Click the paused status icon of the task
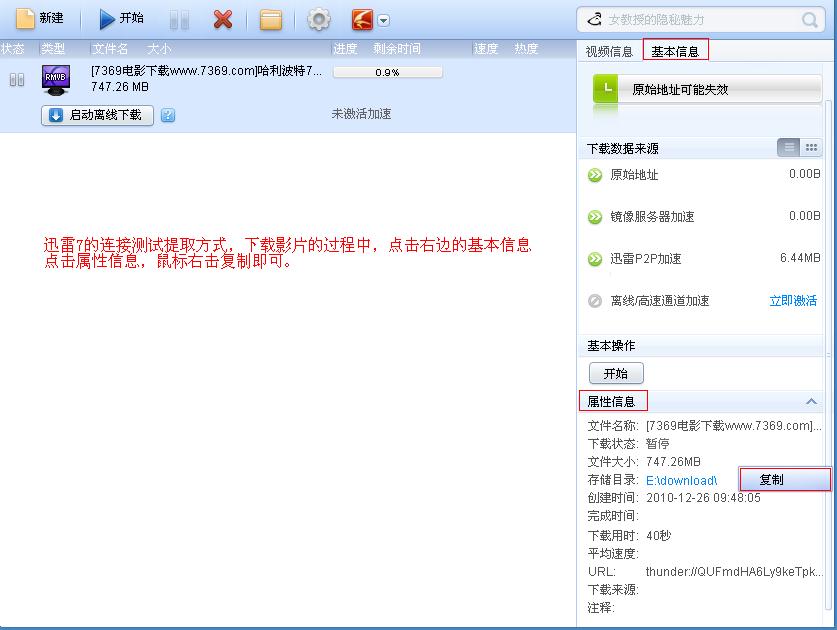Screen dimensions: 837x630 (17, 80)
